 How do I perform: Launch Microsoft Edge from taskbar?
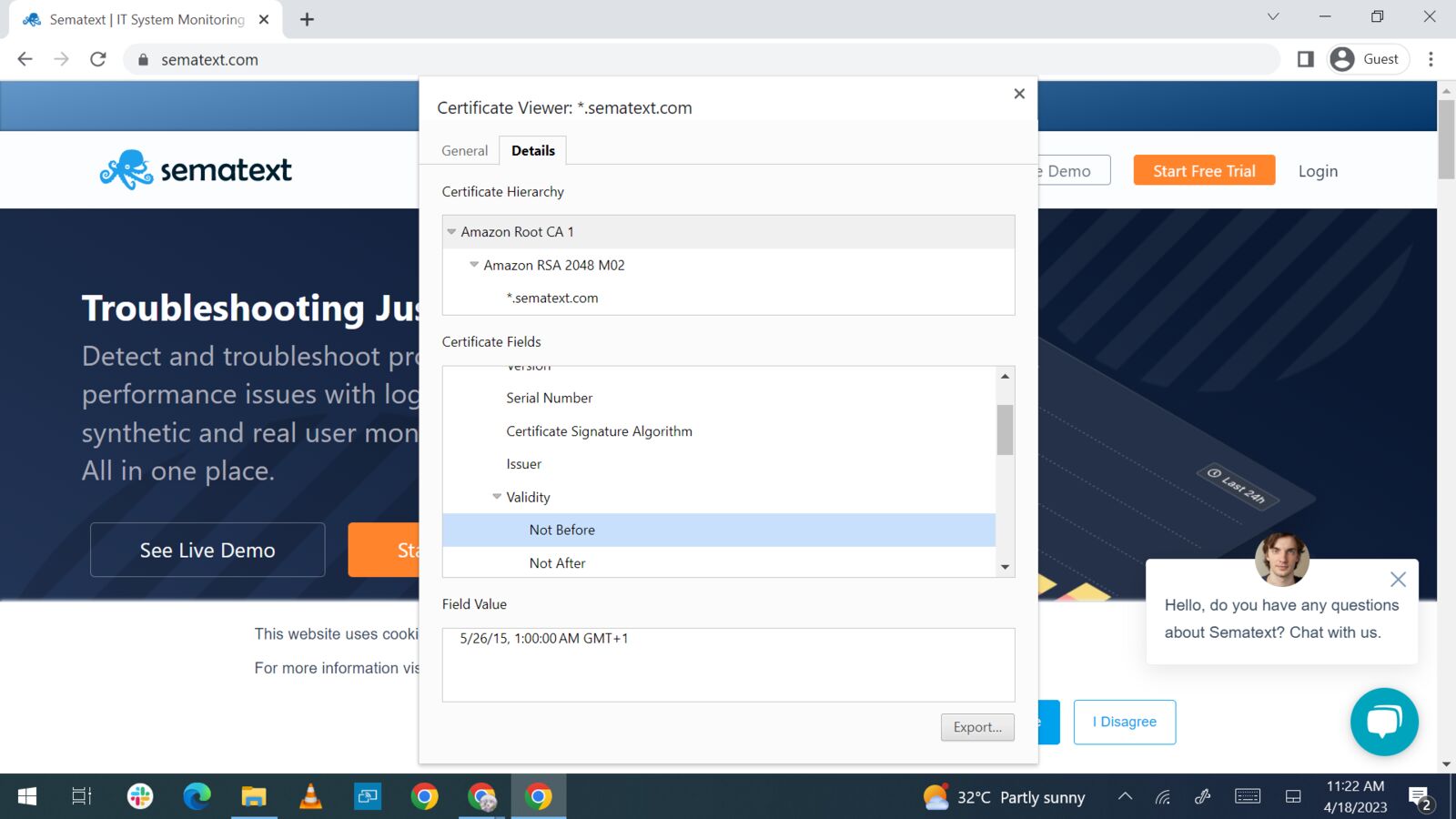click(197, 797)
